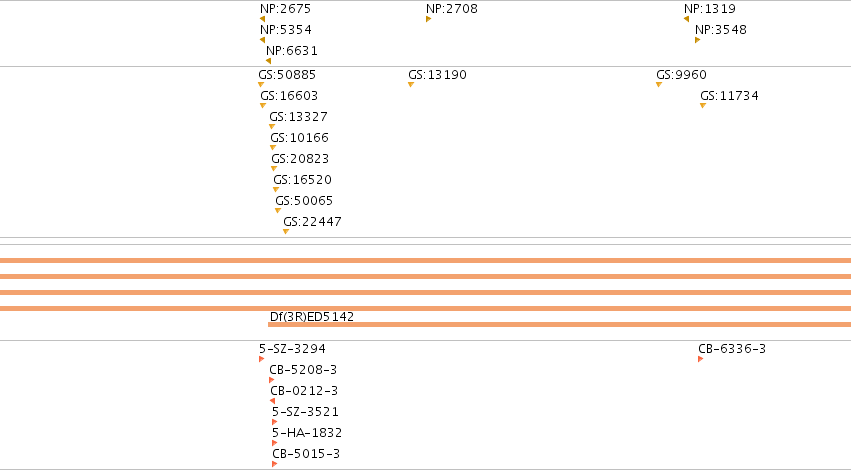This screenshot has width=851, height=470.
Task: Click the NP:6631 insertion marker triangle
Action: point(269,61)
